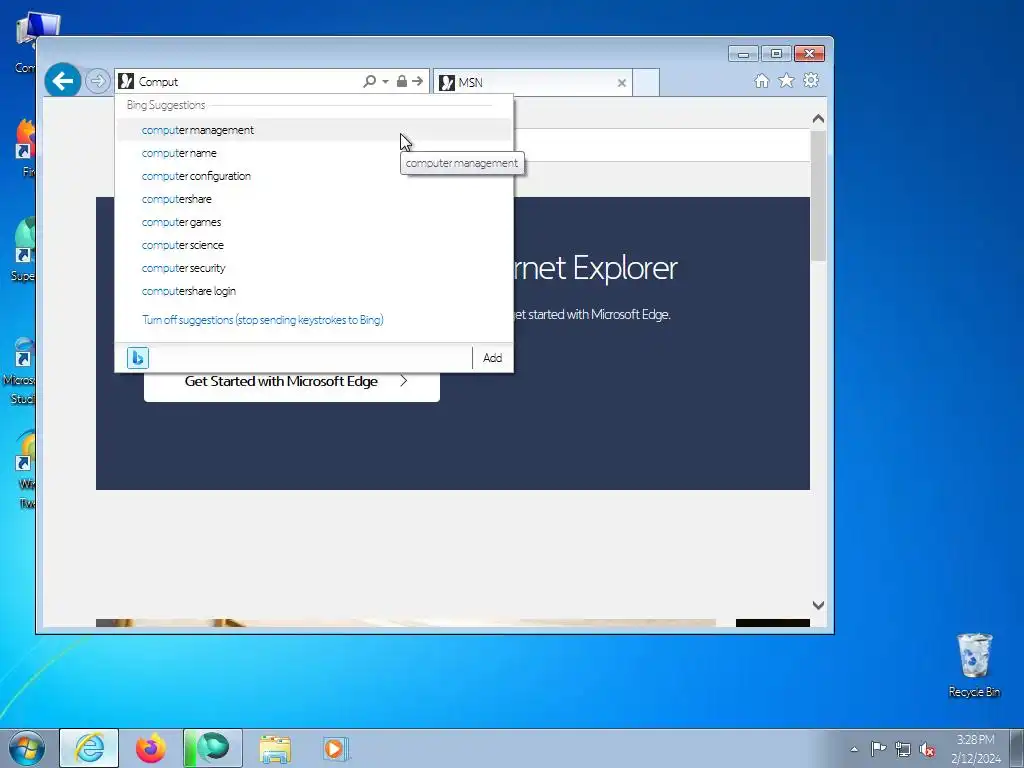
Task: Open the Tools gear menu
Action: pyautogui.click(x=811, y=80)
